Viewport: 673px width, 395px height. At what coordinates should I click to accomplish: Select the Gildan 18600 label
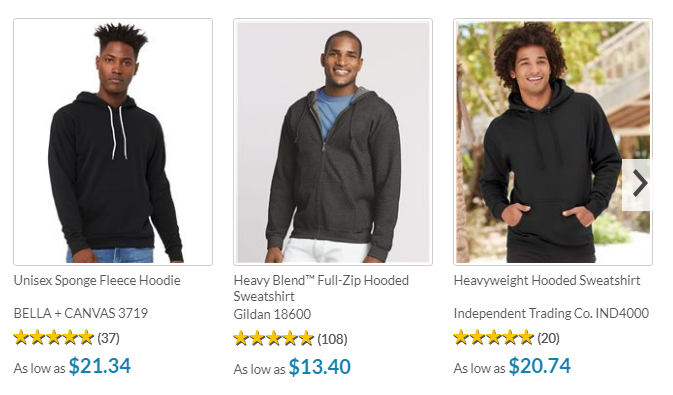tap(272, 314)
